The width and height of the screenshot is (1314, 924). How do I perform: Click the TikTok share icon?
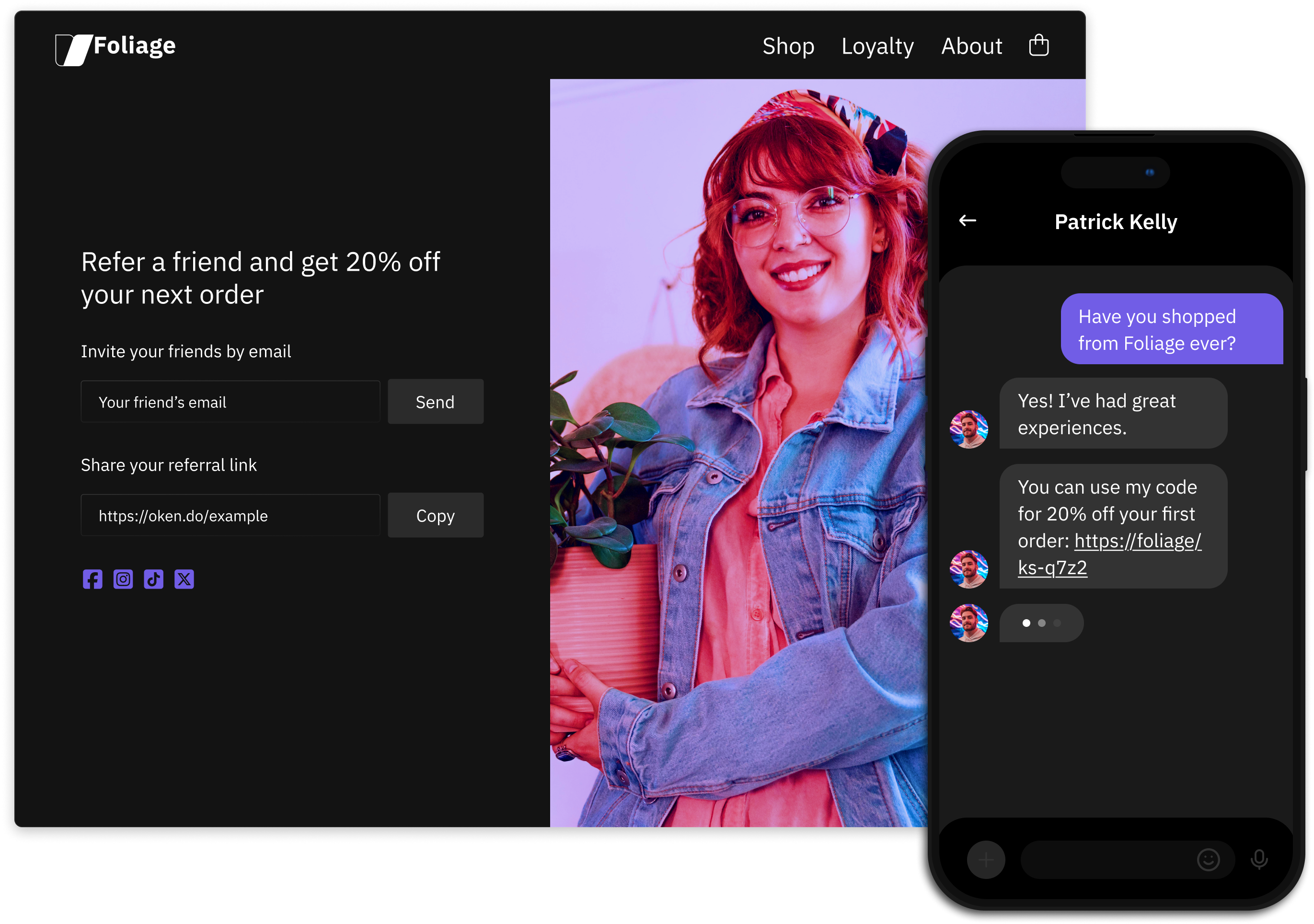pos(153,579)
